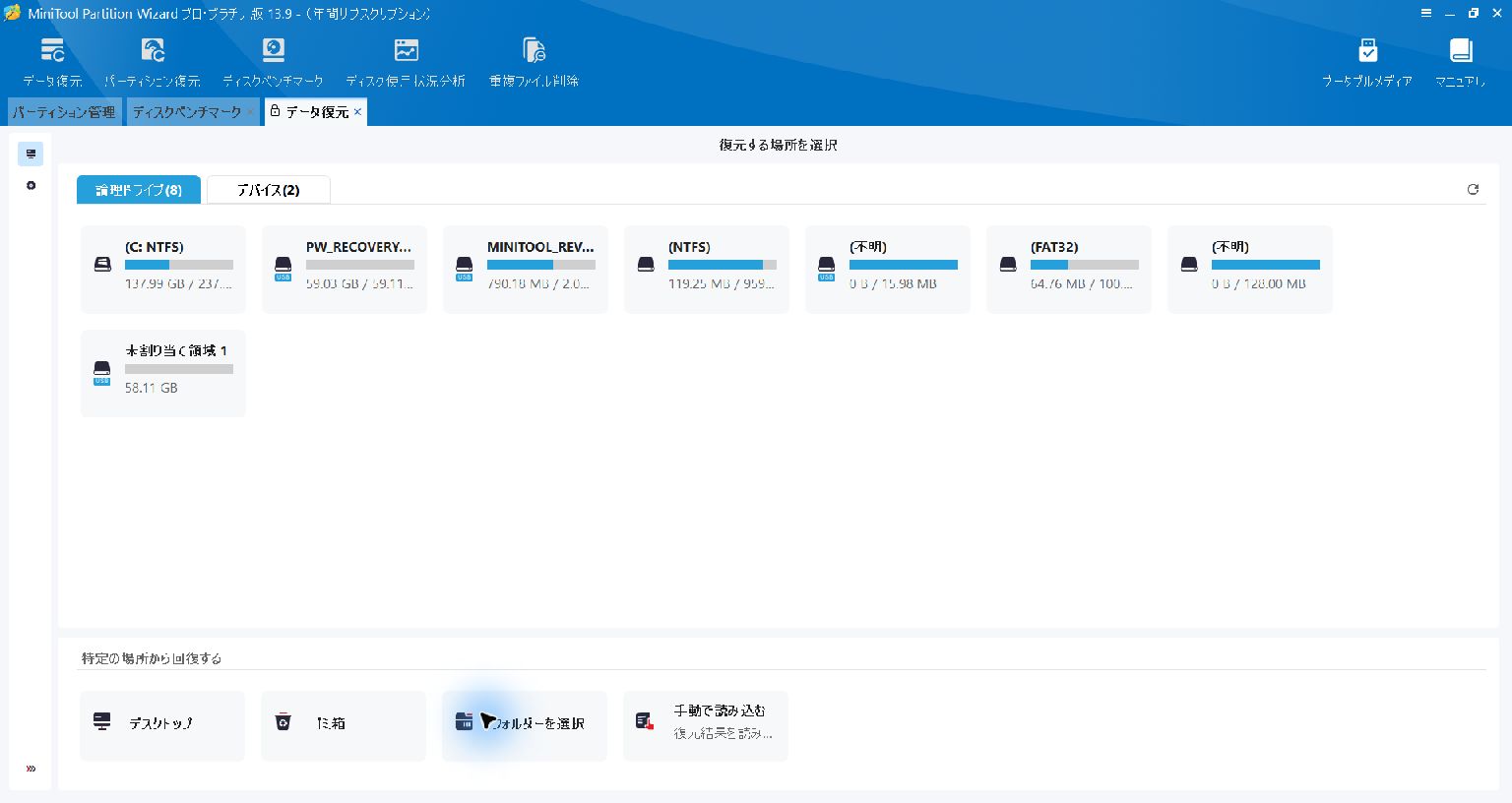Viewport: 1512px width, 803px height.
Task: Switch to the デバイス(2) tab
Action: tap(269, 190)
